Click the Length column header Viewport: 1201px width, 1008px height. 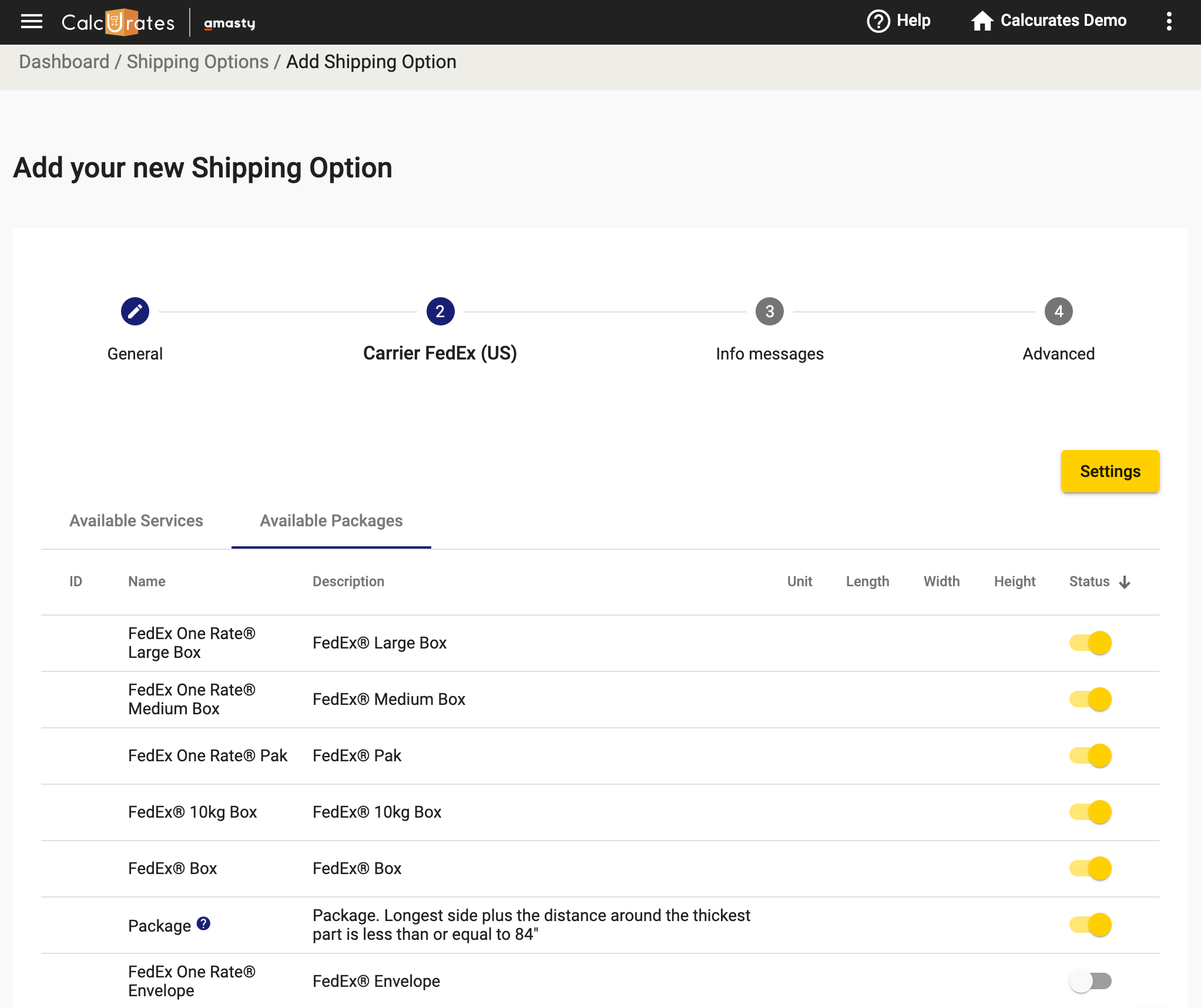[x=868, y=582]
